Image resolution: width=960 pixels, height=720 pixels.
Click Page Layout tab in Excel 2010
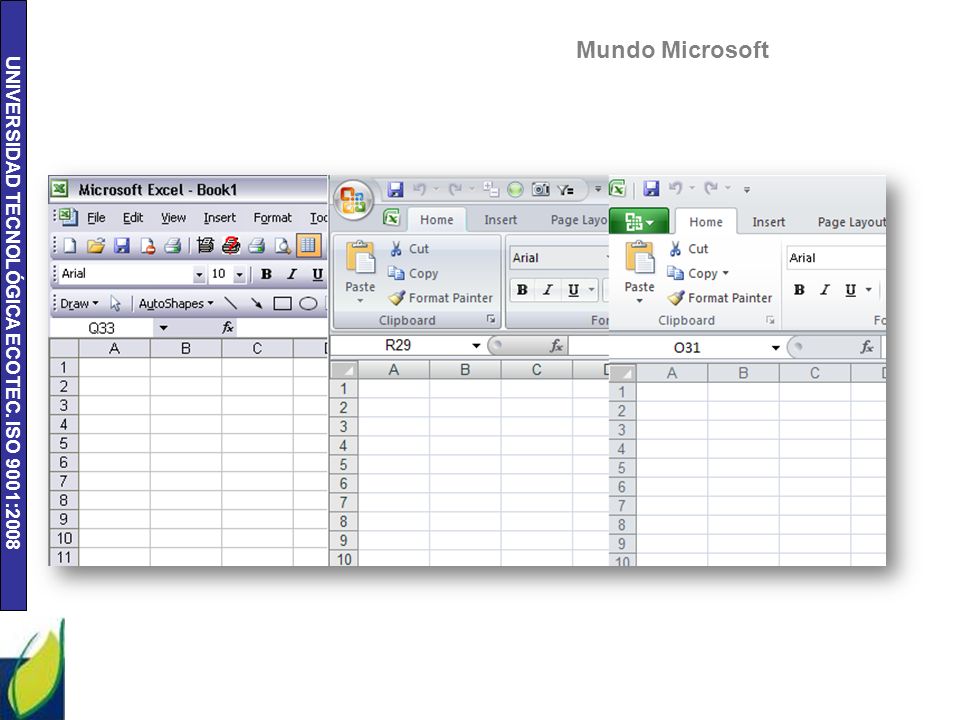click(852, 222)
